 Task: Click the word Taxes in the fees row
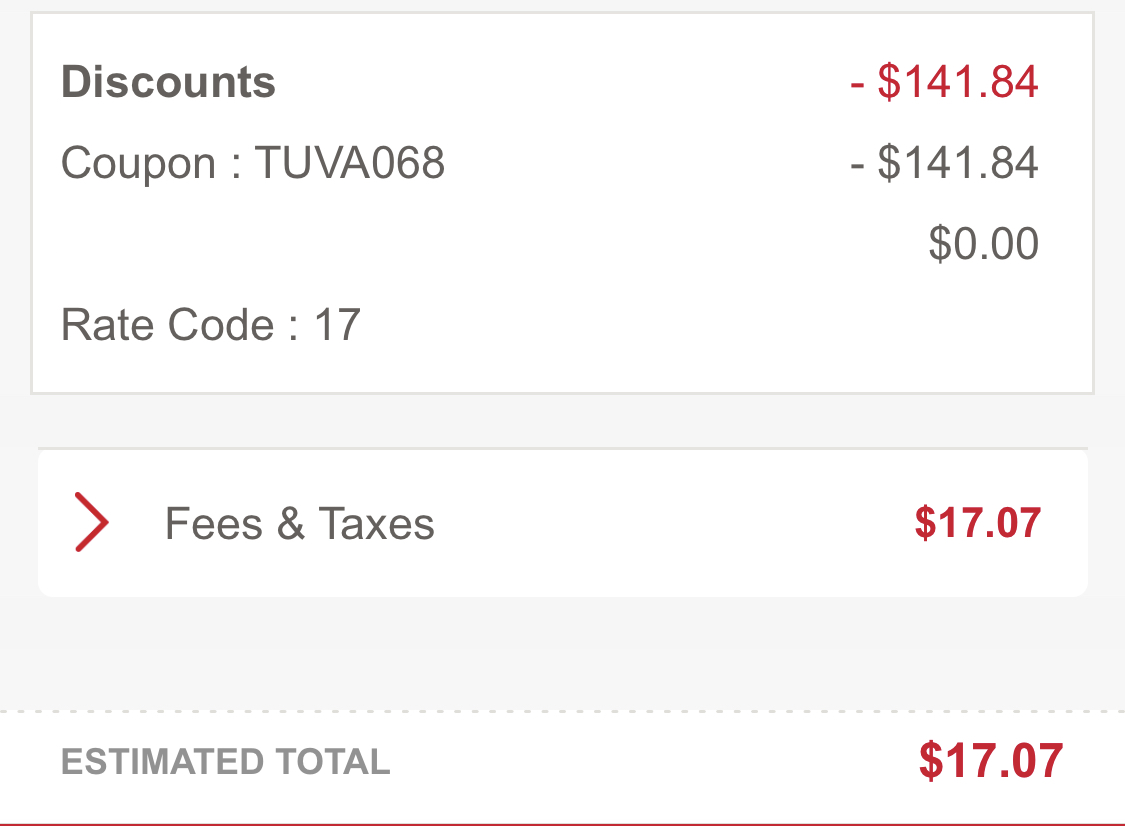click(x=377, y=523)
